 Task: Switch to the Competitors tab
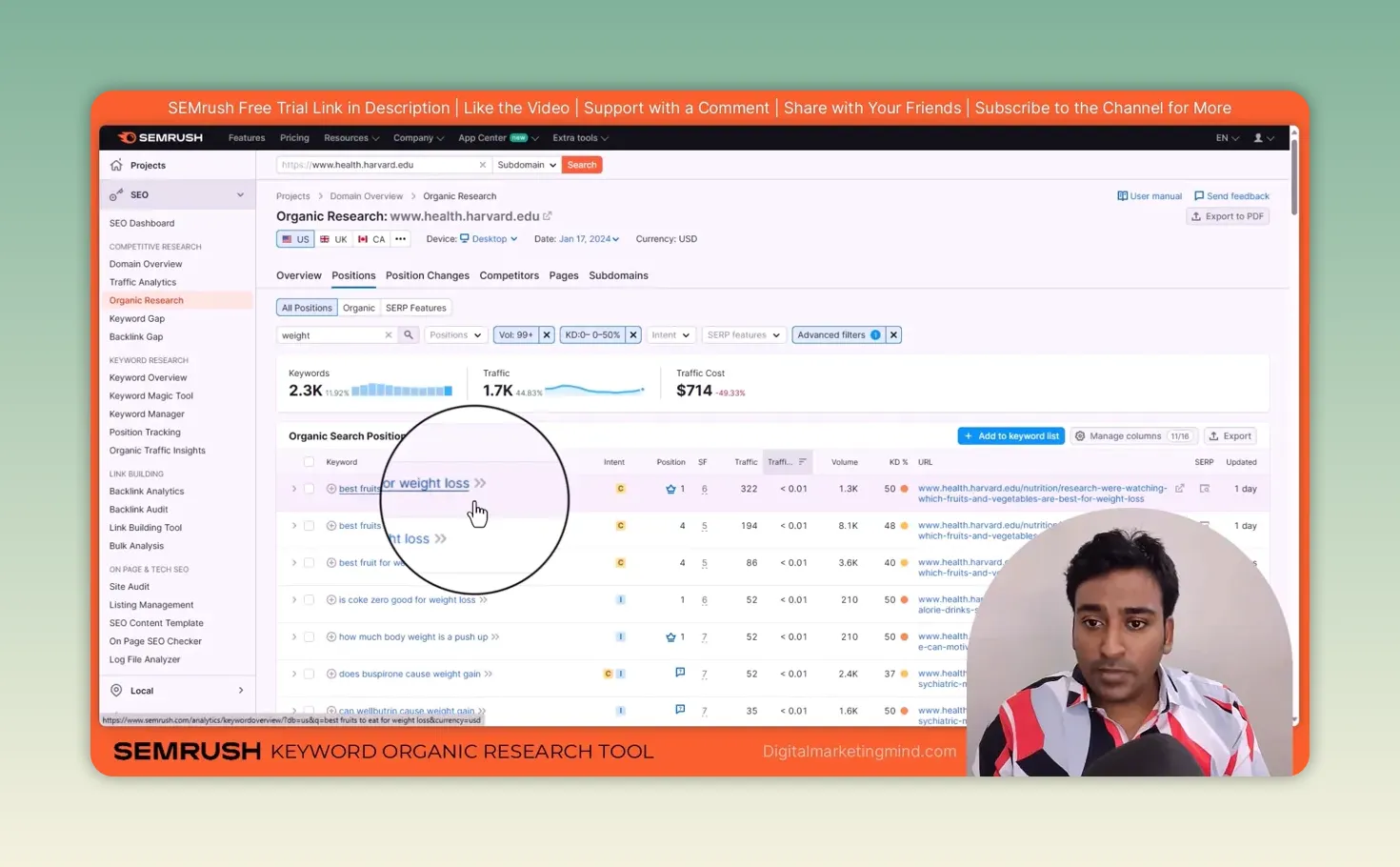509,275
